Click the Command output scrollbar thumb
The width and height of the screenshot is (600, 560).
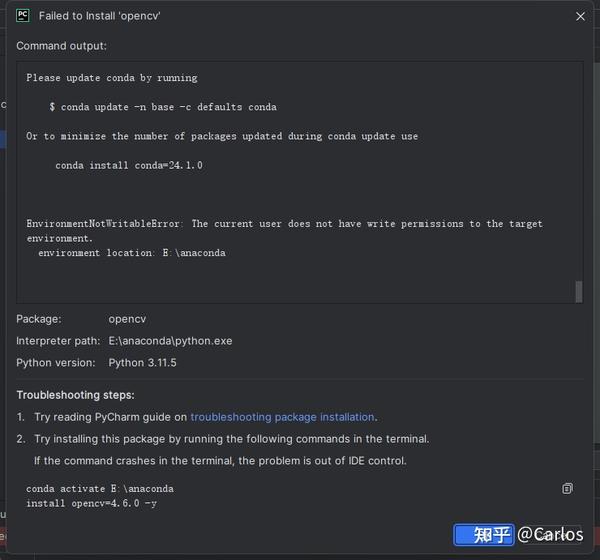pyautogui.click(x=579, y=292)
